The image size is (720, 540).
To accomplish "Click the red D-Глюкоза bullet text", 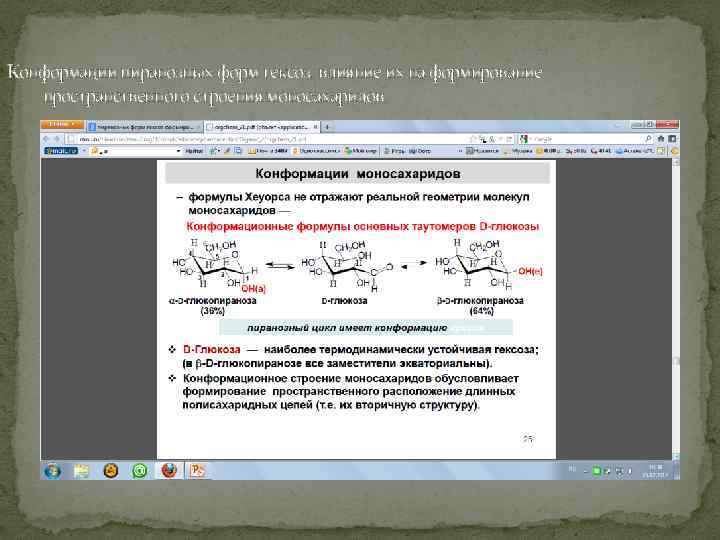I will (x=212, y=350).
